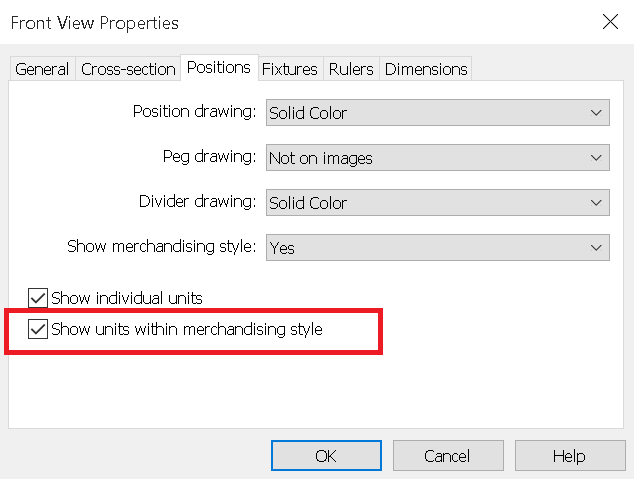This screenshot has height=479, width=636.
Task: Go to the Fixtures tab
Action: 290,69
